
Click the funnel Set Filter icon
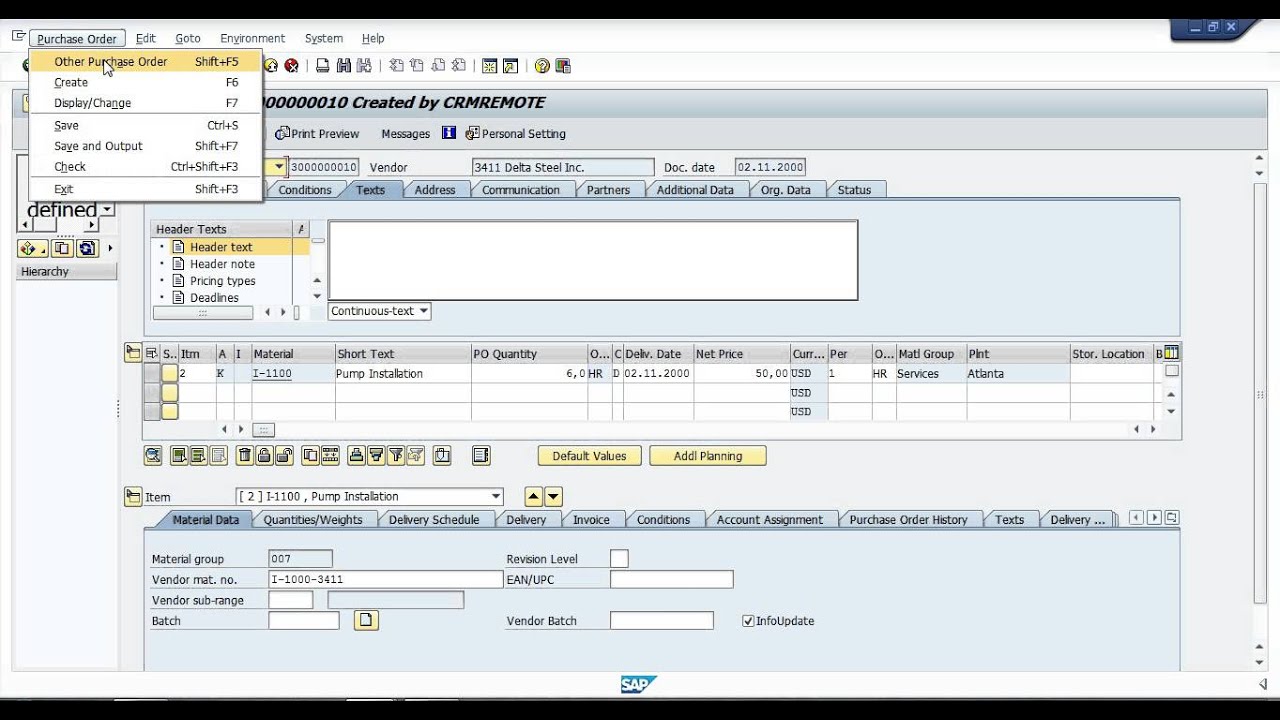pos(396,456)
